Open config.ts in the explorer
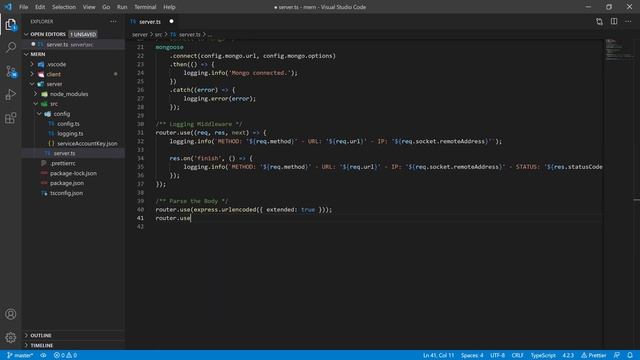 click(x=68, y=124)
